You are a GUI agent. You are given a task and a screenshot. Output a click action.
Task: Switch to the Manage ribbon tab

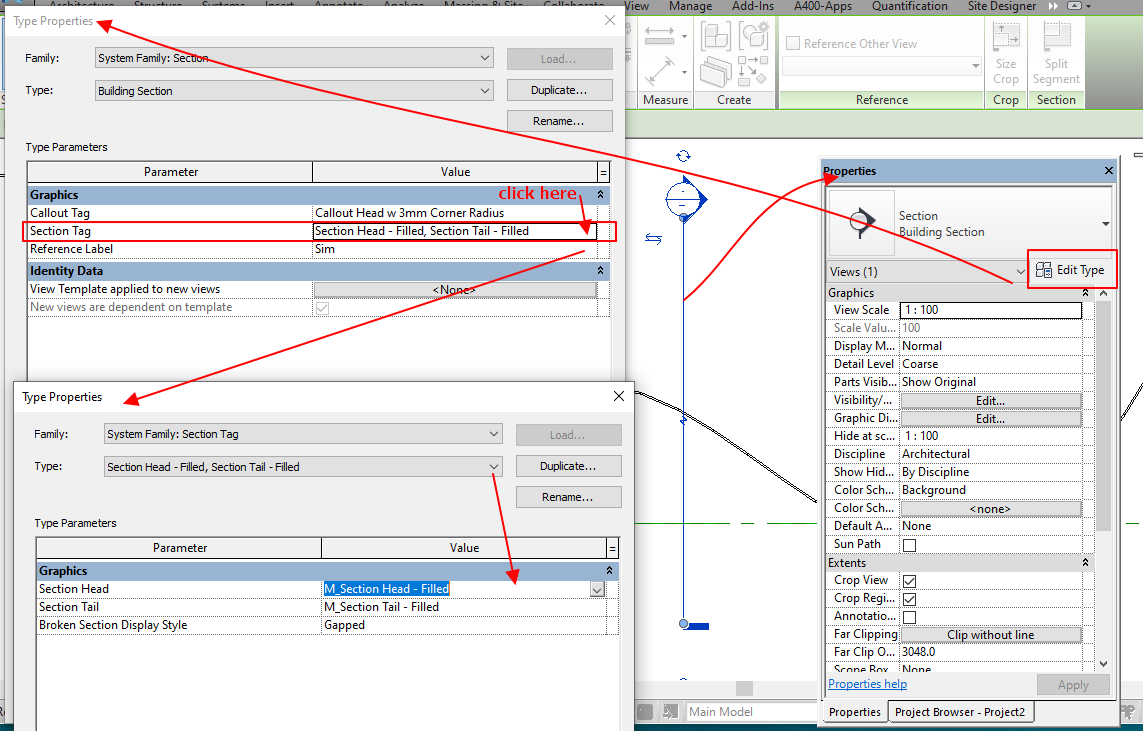tap(690, 6)
